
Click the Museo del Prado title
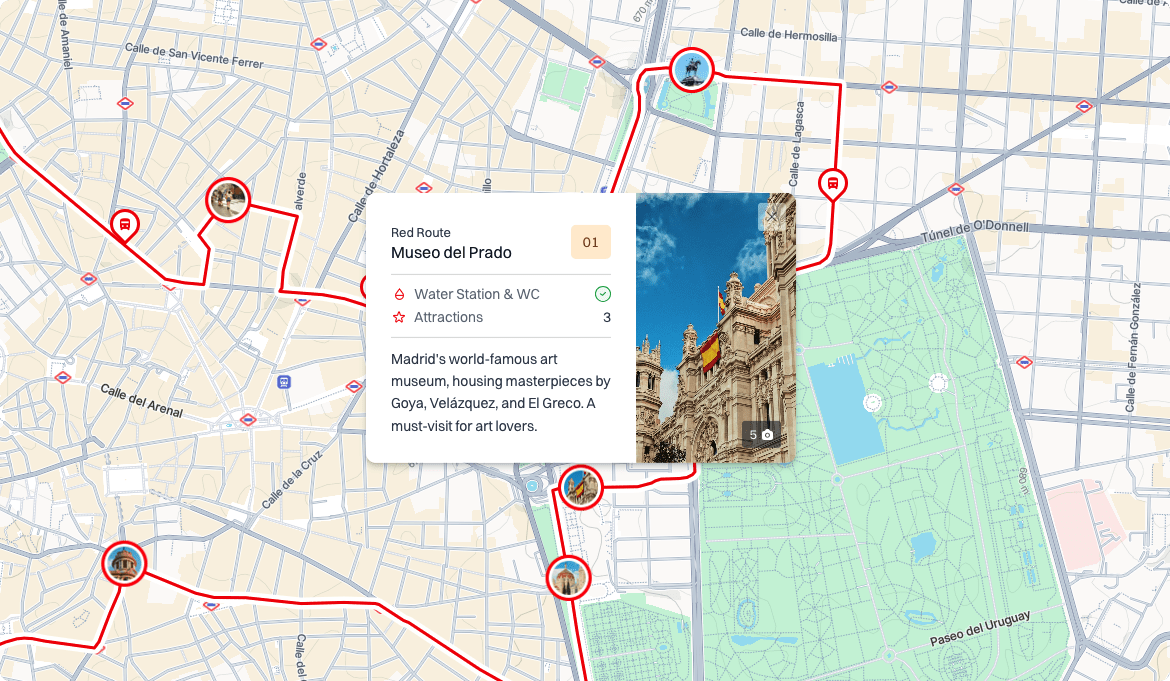451,253
